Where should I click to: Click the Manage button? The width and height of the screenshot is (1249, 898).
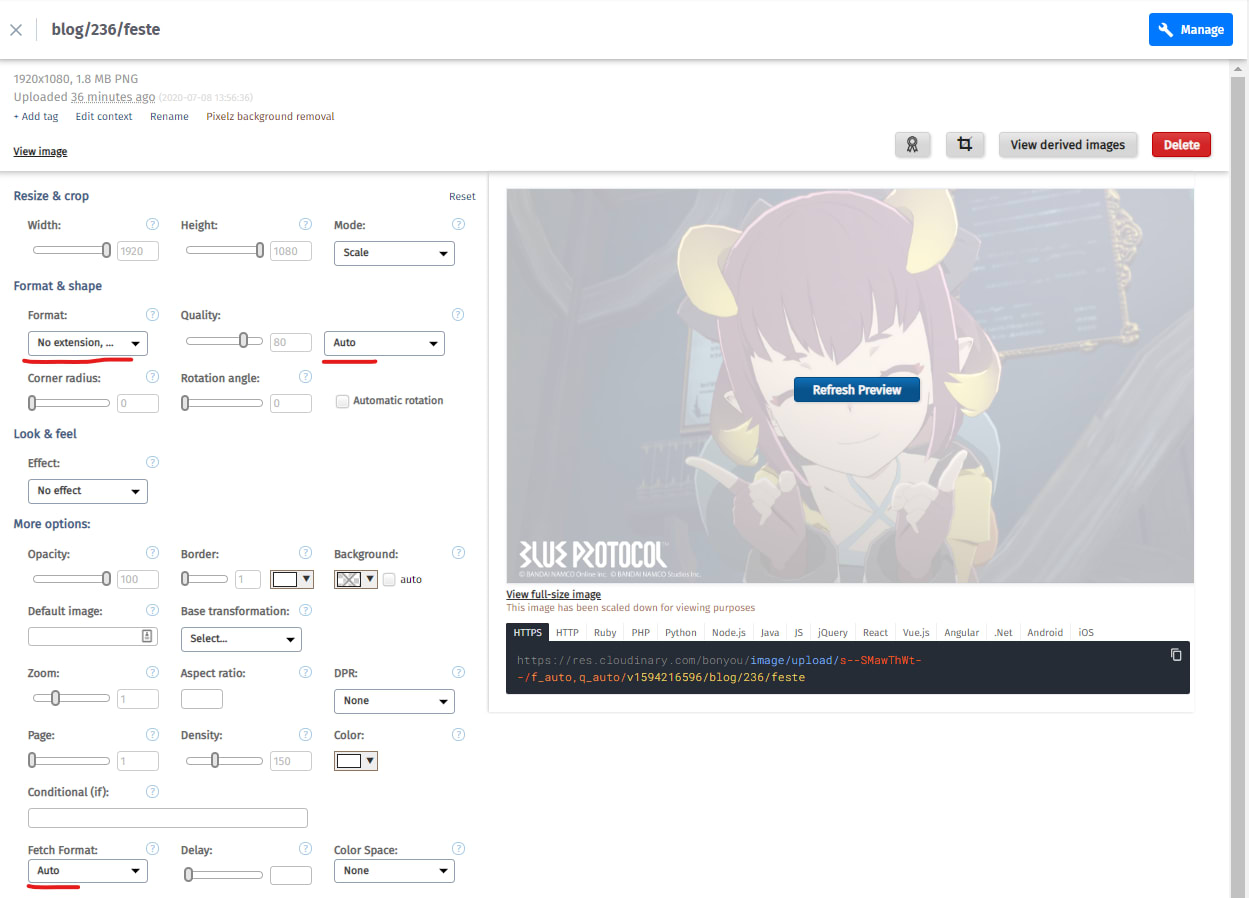pos(1191,30)
